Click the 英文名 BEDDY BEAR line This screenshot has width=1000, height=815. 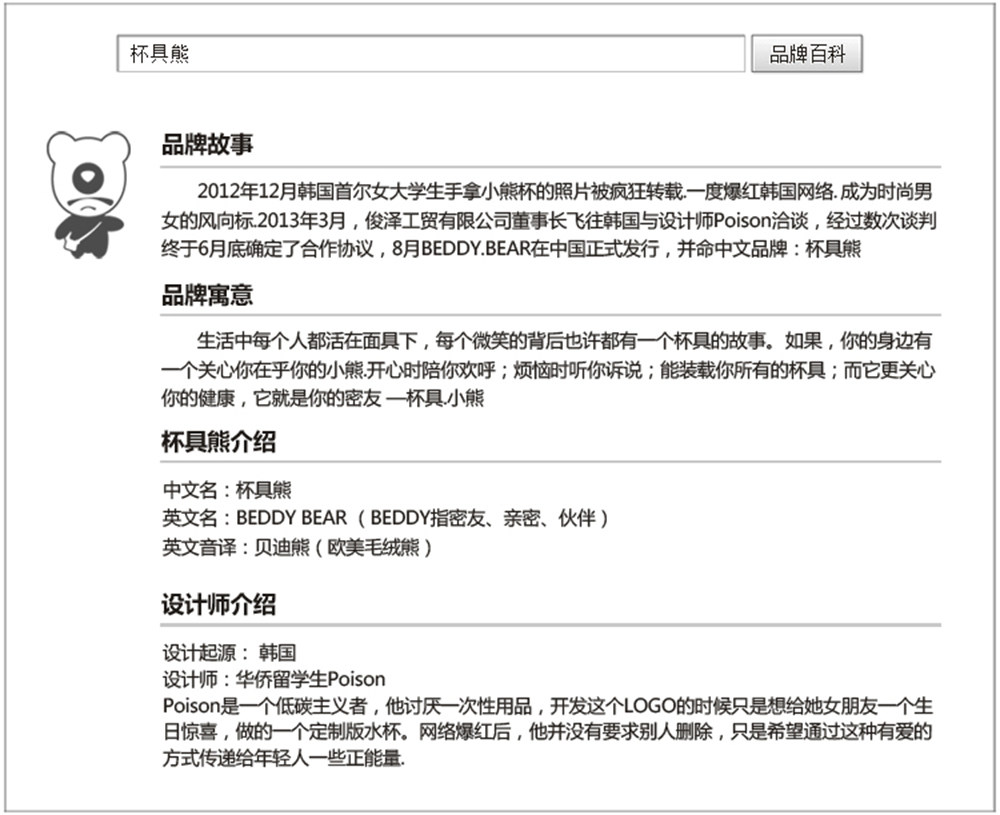386,518
